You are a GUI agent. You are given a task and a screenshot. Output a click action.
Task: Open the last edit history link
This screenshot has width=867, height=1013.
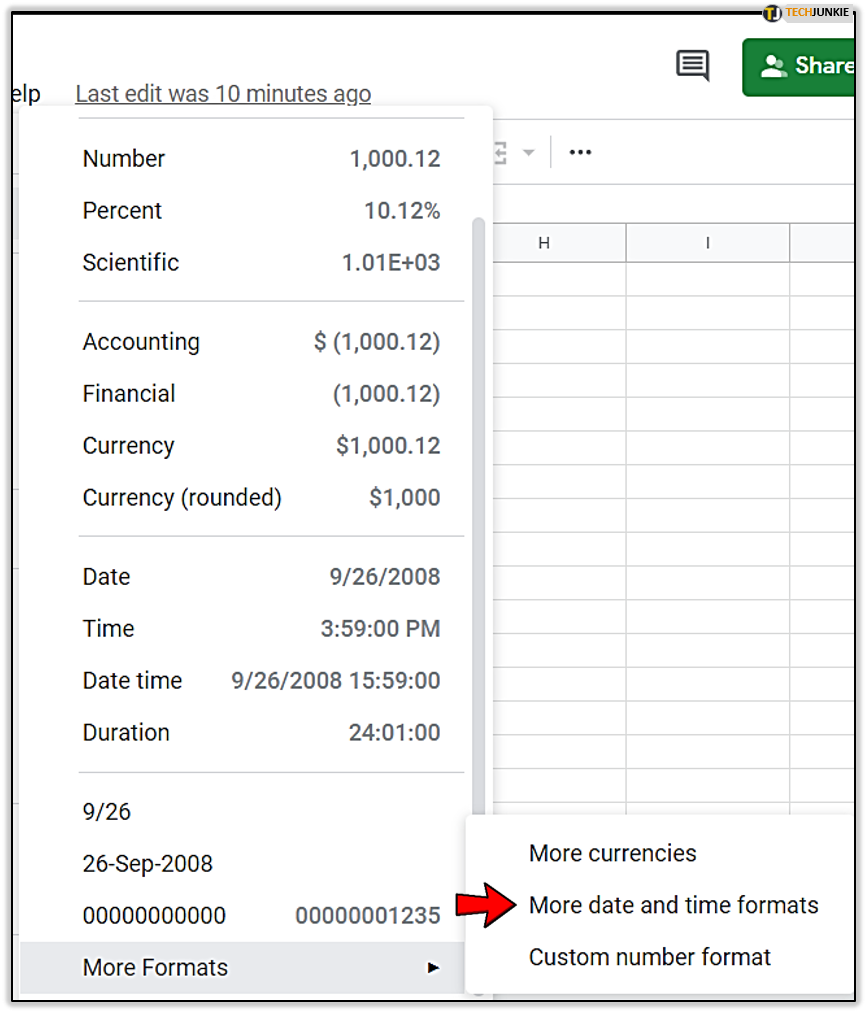[x=223, y=94]
